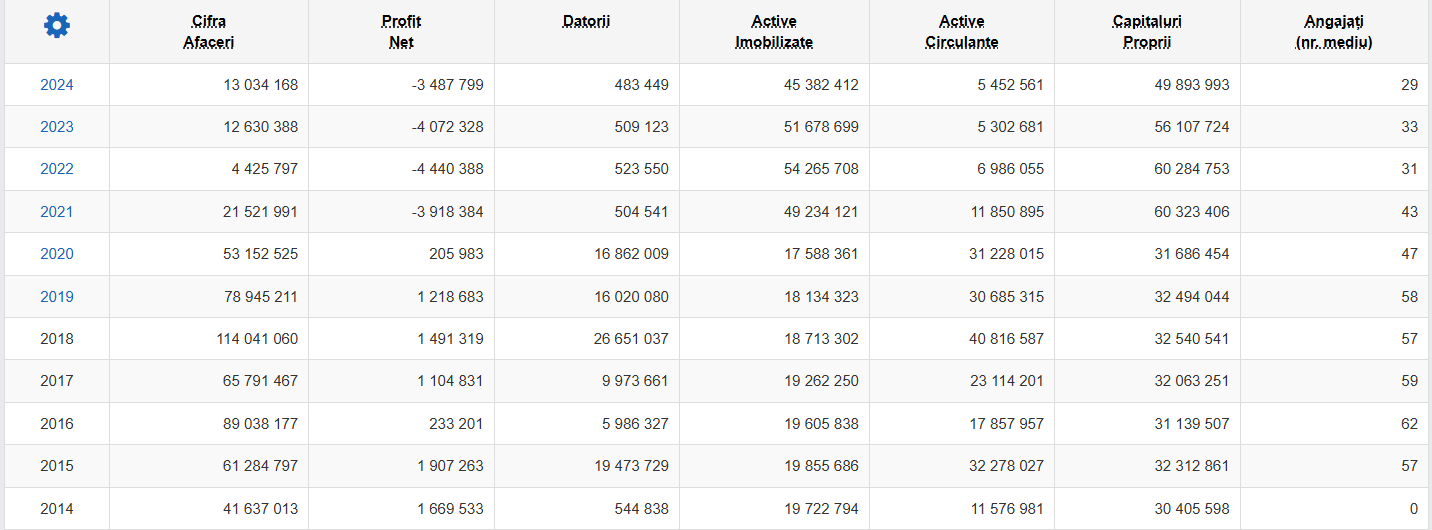The height and width of the screenshot is (530, 1432).
Task: Select debts value 16 862 009
Action: [631, 254]
